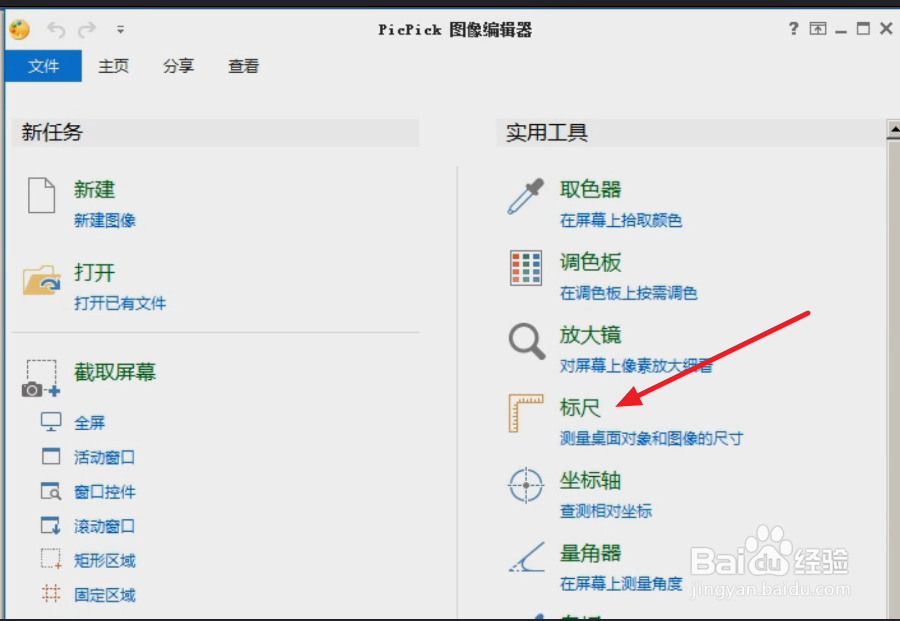This screenshot has height=621, width=900.
Task: Open the 量角器 tool
Action: pos(591,554)
